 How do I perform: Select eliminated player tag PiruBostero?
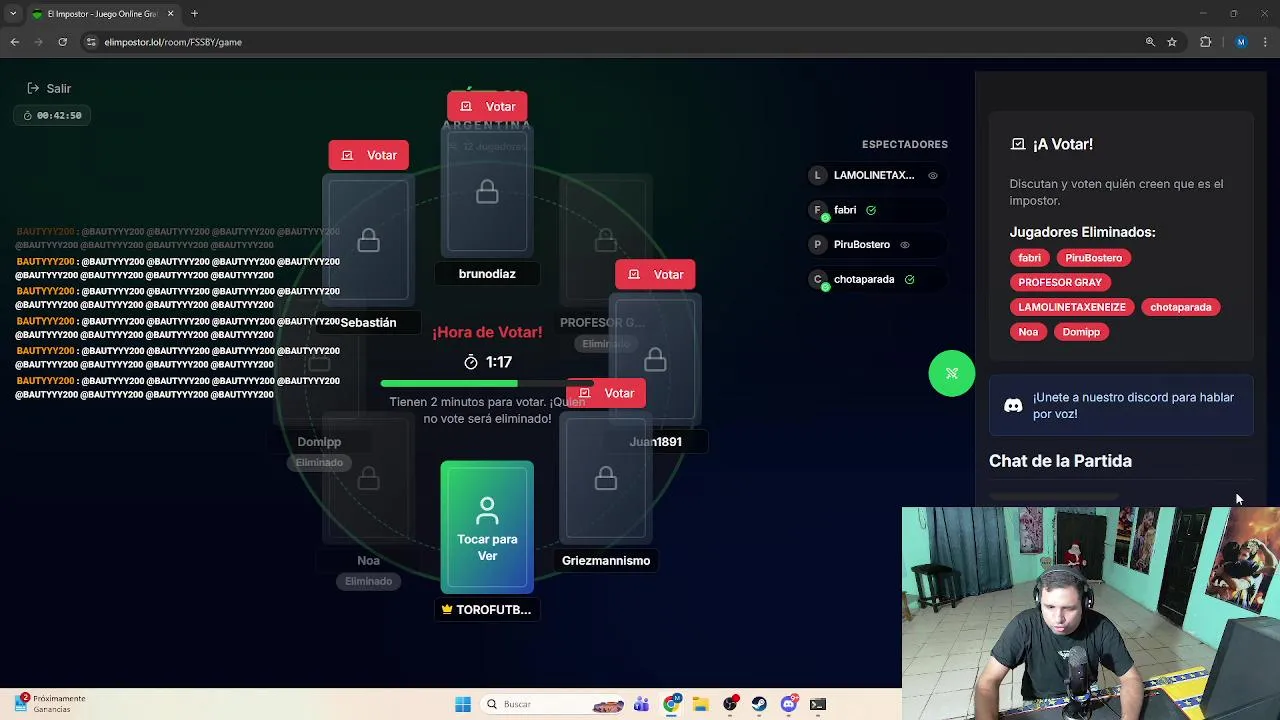[1094, 258]
